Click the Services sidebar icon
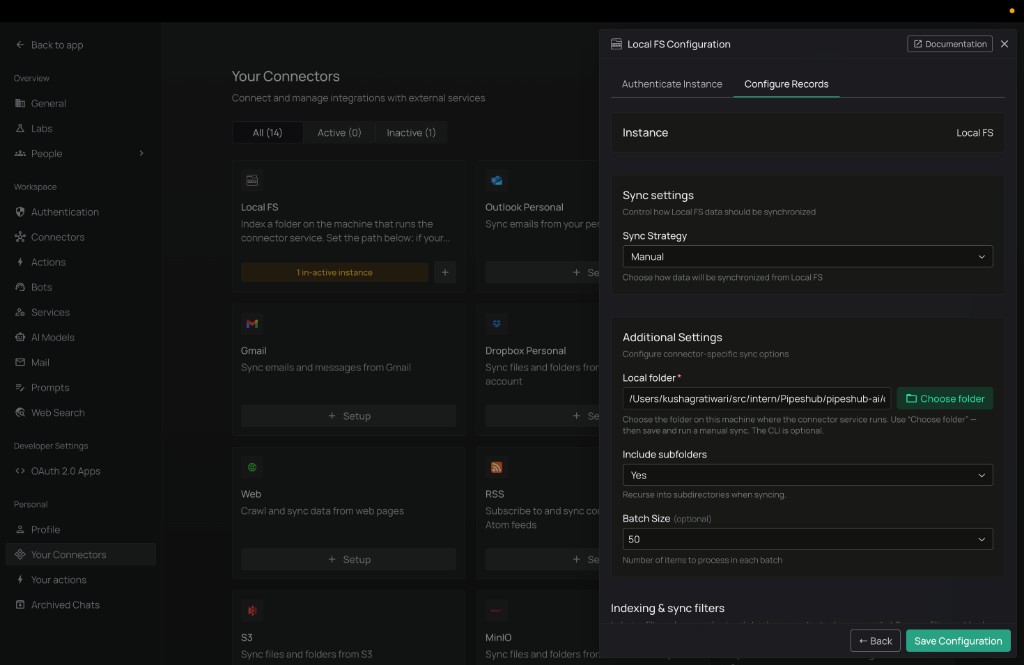 pos(20,312)
